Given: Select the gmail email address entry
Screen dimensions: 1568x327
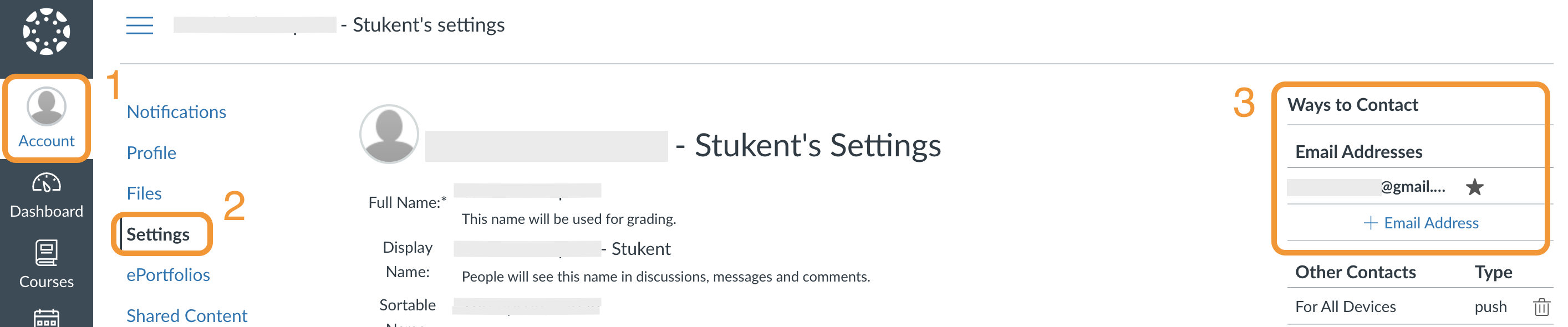Looking at the screenshot, I should [x=1366, y=187].
